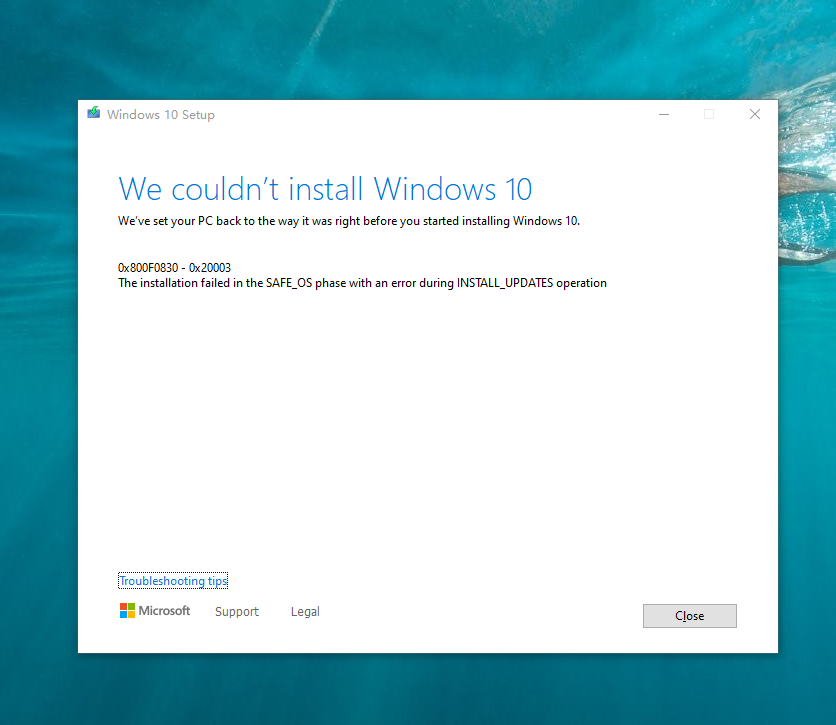Open the Legal link
This screenshot has height=725, width=836.
(x=305, y=611)
